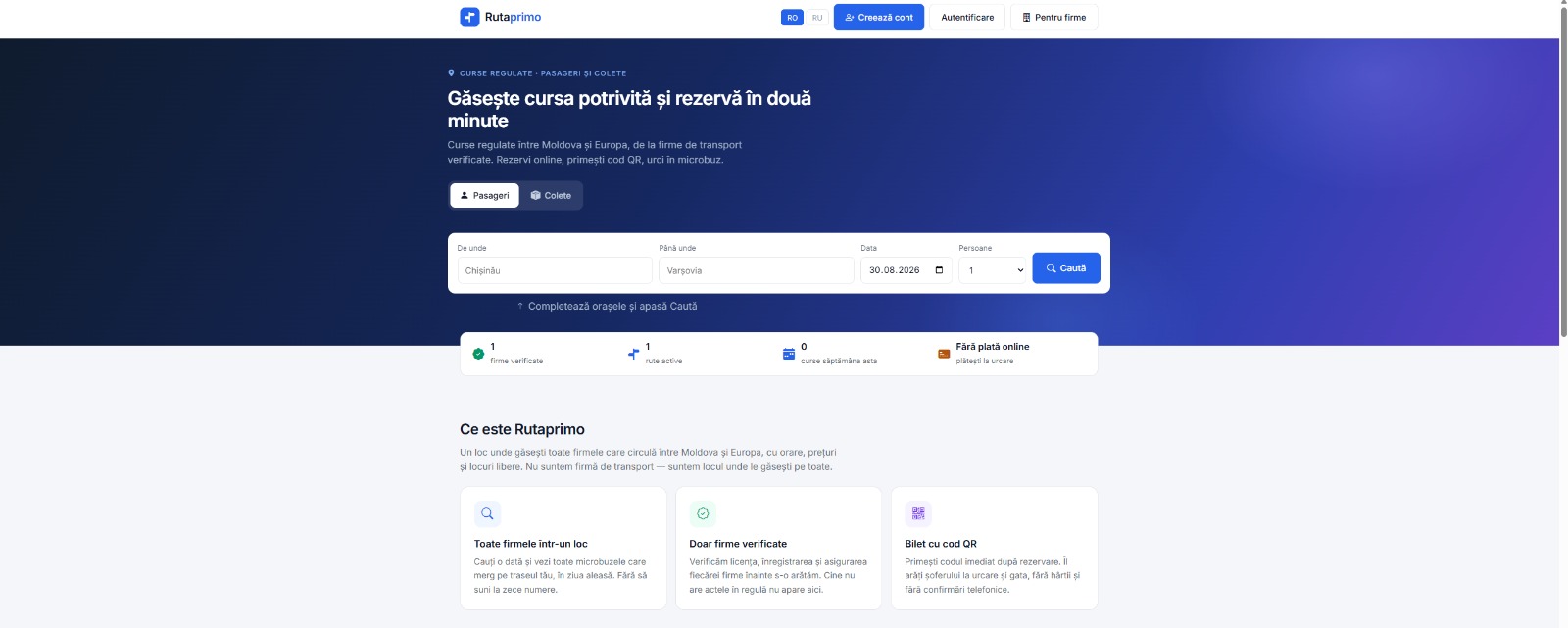1568x628 pixels.
Task: Click the wallet icon for Fără plată online
Action: [x=944, y=354]
